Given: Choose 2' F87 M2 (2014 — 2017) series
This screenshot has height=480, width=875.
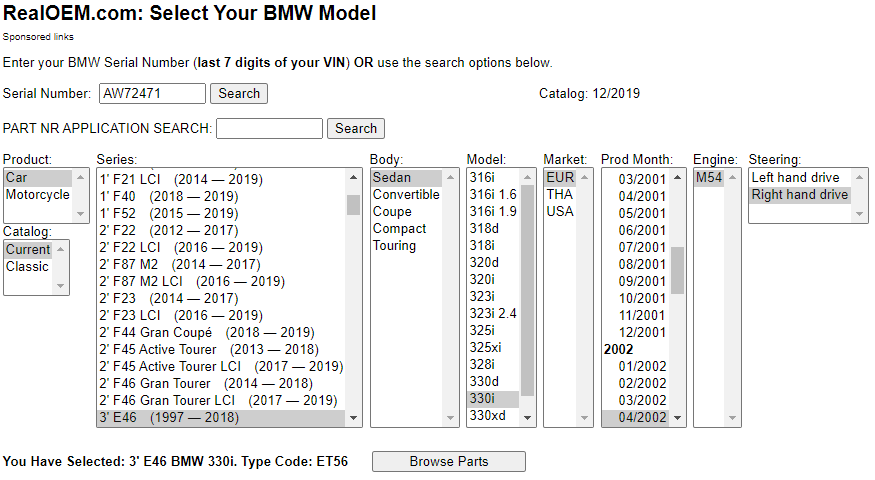Looking at the screenshot, I should click(x=222, y=265).
